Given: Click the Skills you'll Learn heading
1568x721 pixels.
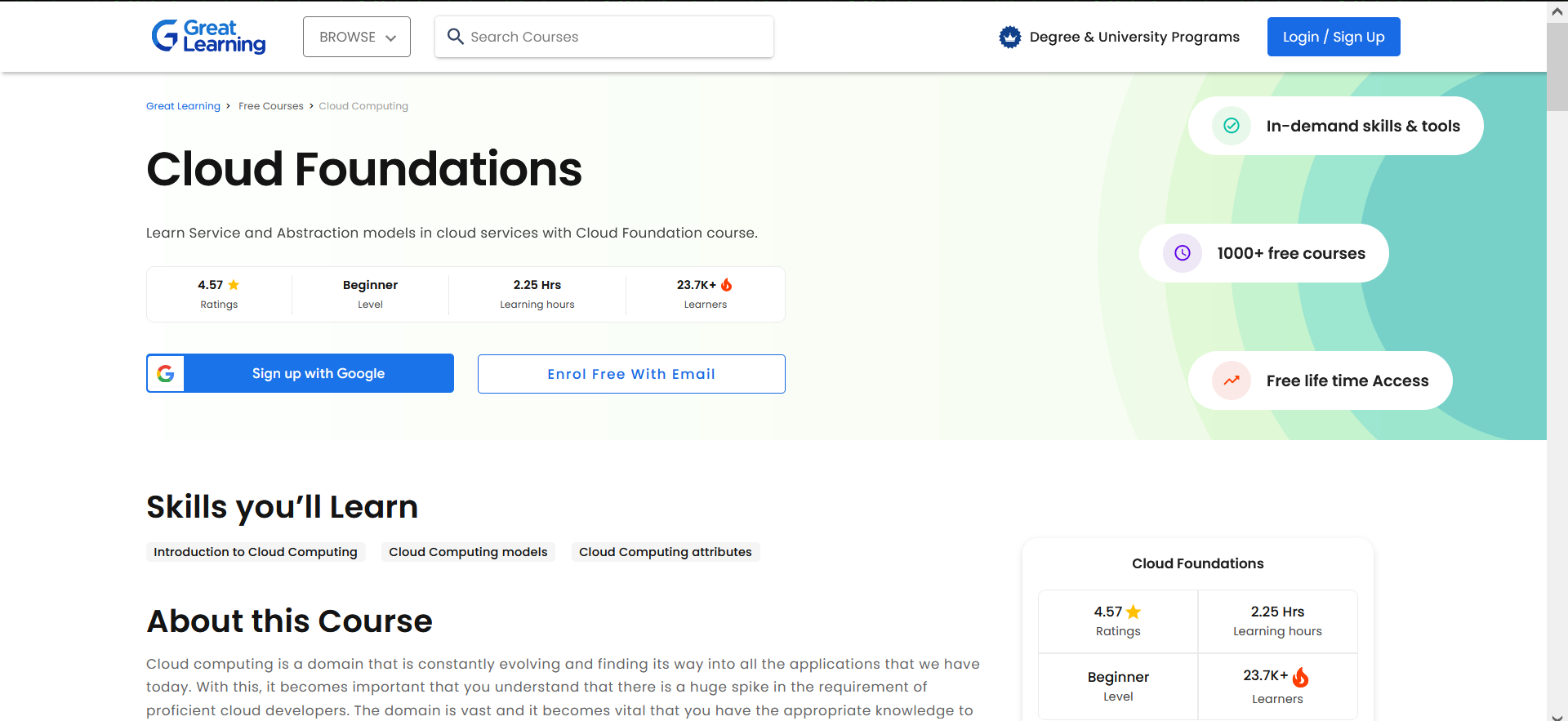Looking at the screenshot, I should [282, 507].
